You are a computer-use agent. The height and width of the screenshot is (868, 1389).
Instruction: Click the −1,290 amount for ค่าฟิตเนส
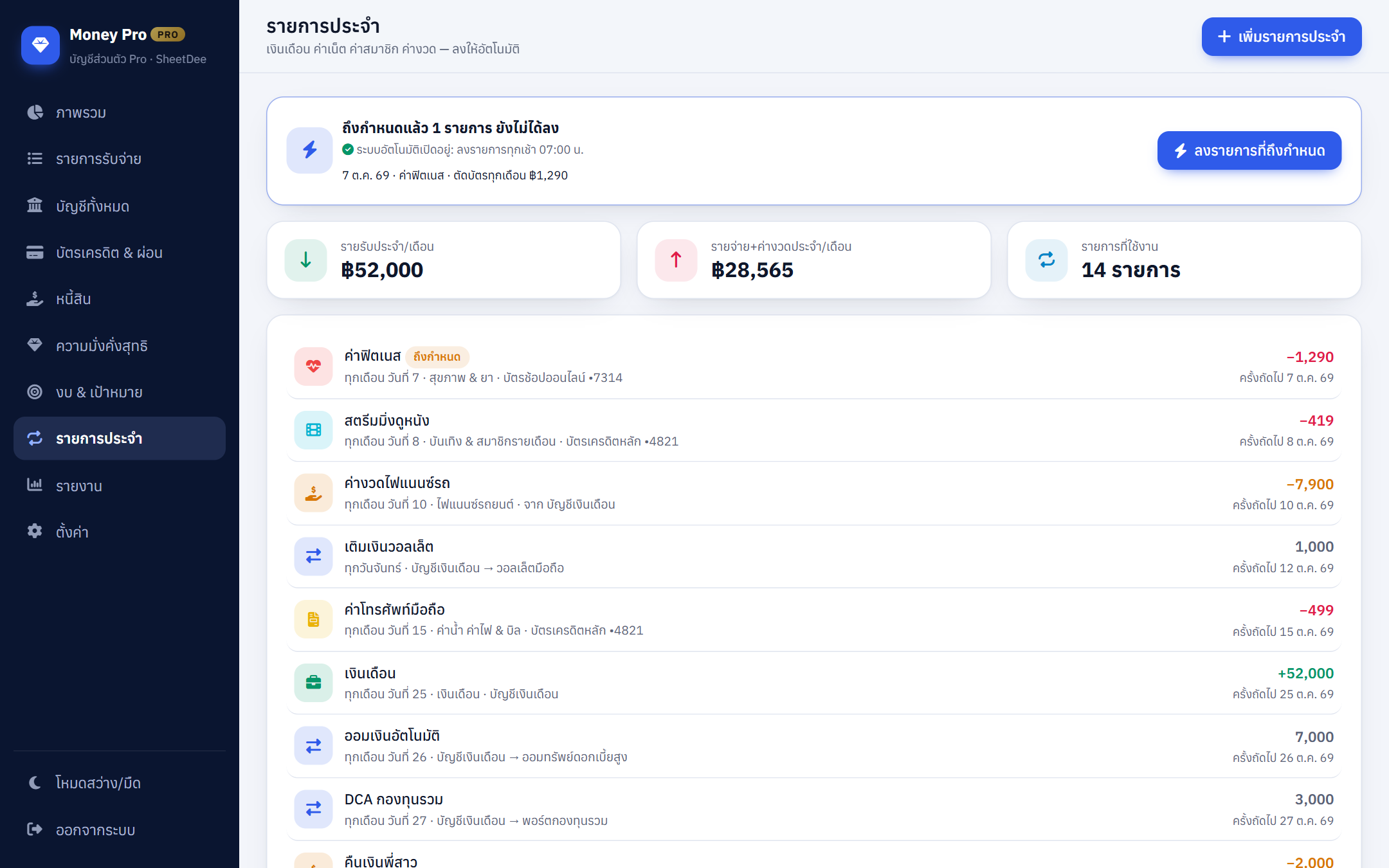coord(1310,357)
